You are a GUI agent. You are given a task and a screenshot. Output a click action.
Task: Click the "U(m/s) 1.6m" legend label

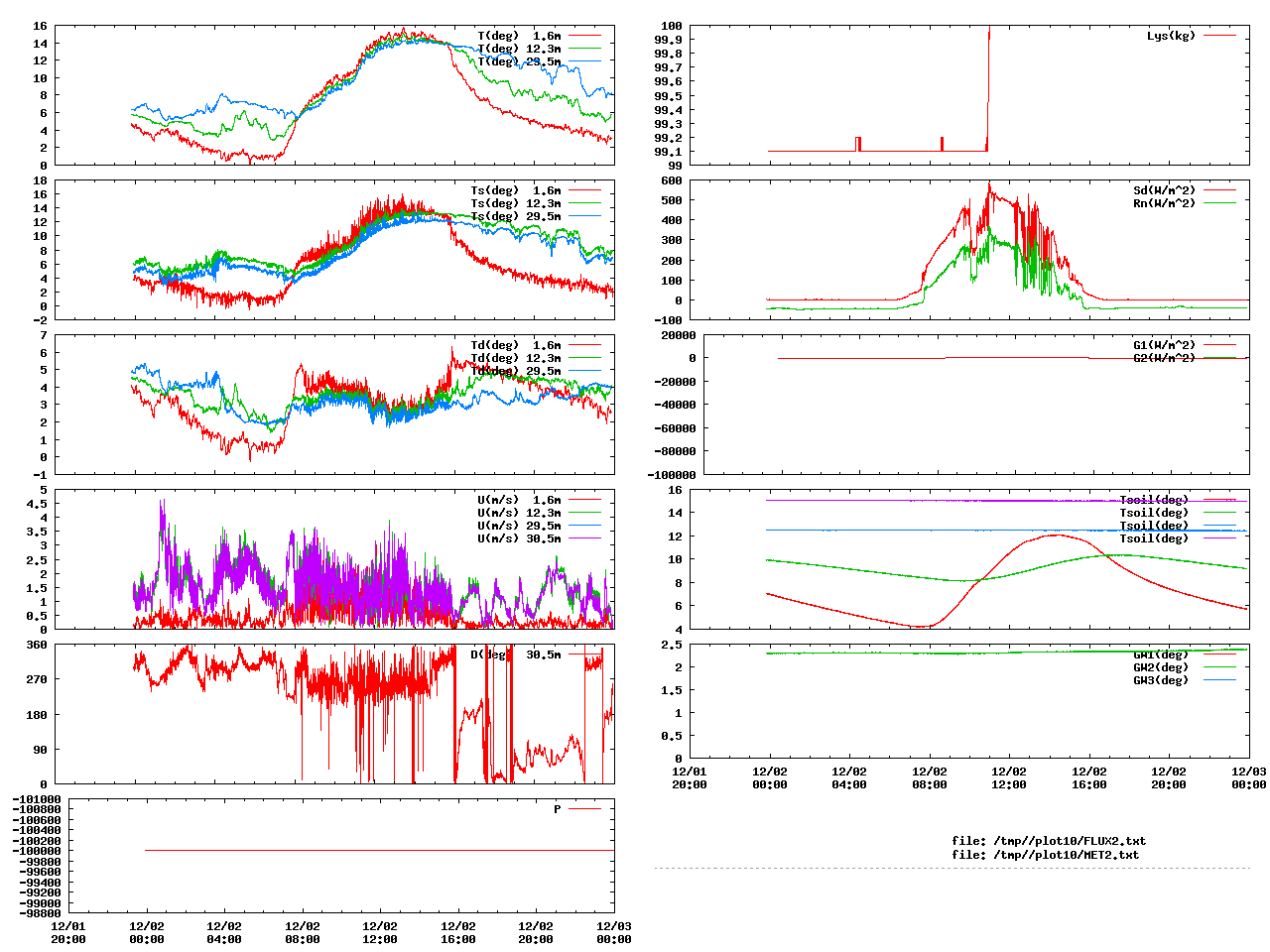click(519, 500)
